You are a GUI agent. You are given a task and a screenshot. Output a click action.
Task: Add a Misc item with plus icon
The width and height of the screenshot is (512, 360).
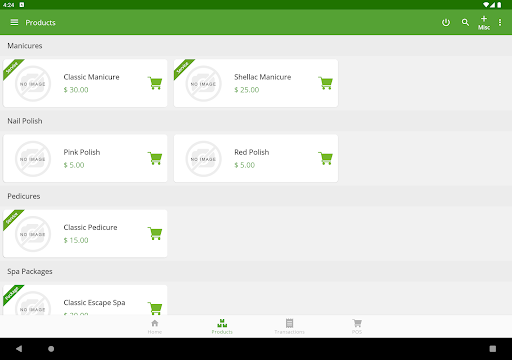click(484, 23)
